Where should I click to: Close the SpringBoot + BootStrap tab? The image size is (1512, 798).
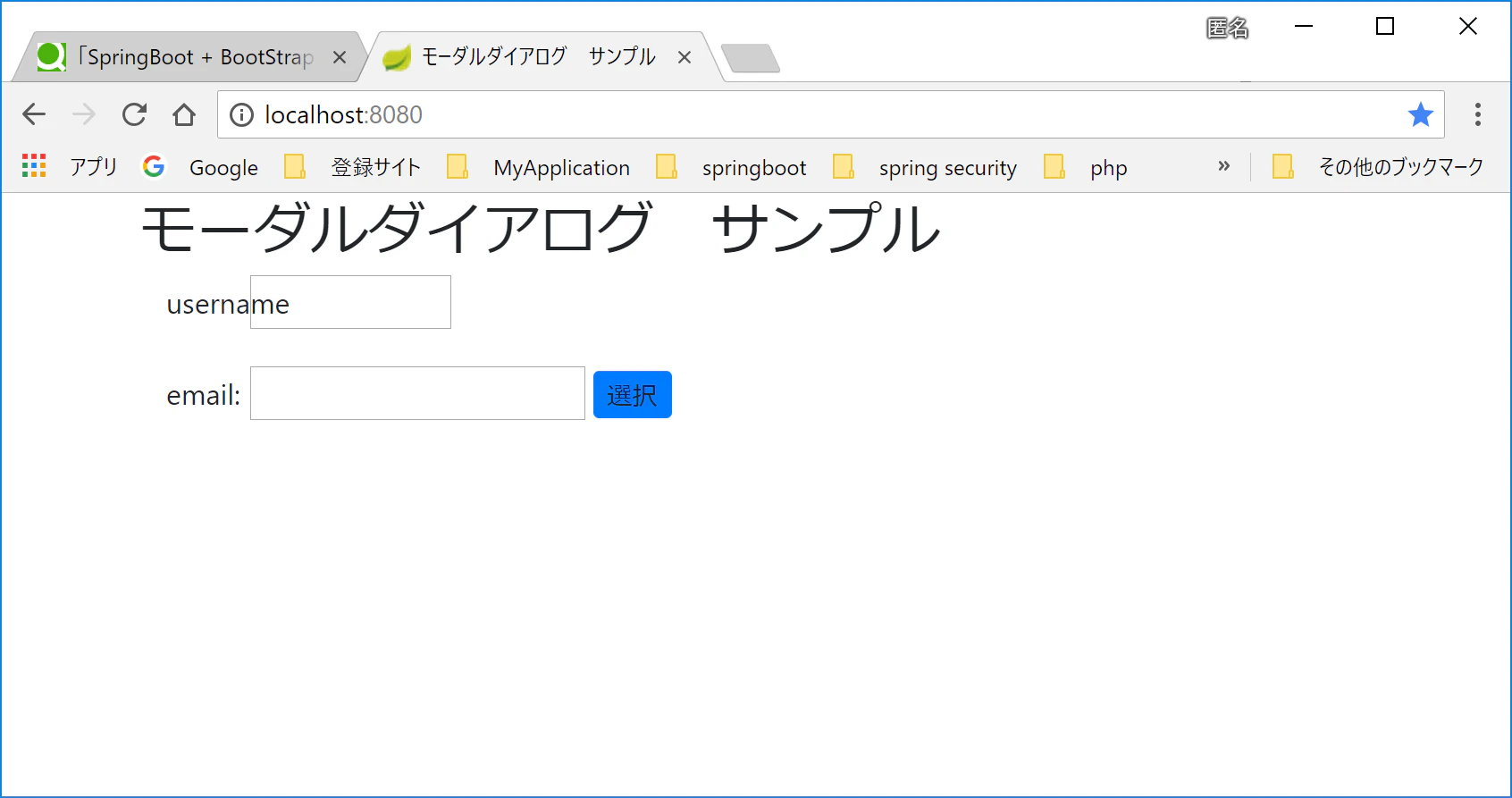(340, 57)
